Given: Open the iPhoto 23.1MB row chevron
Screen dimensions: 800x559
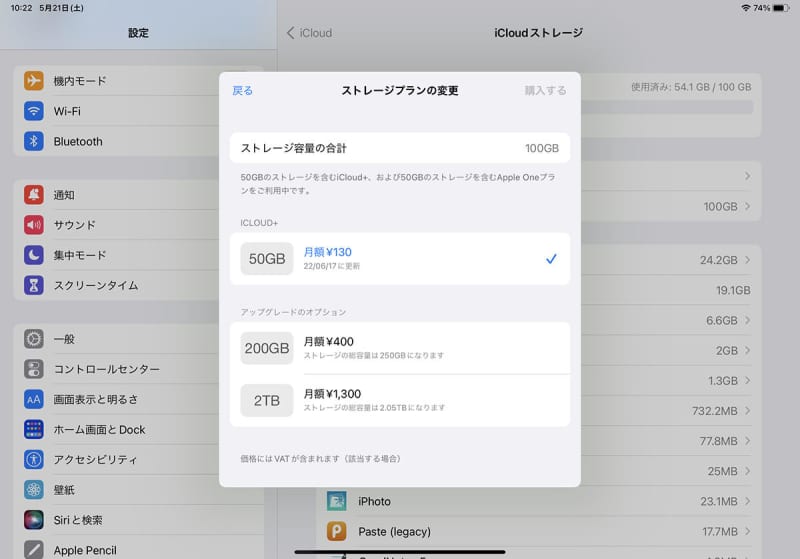Looking at the screenshot, I should (747, 501).
